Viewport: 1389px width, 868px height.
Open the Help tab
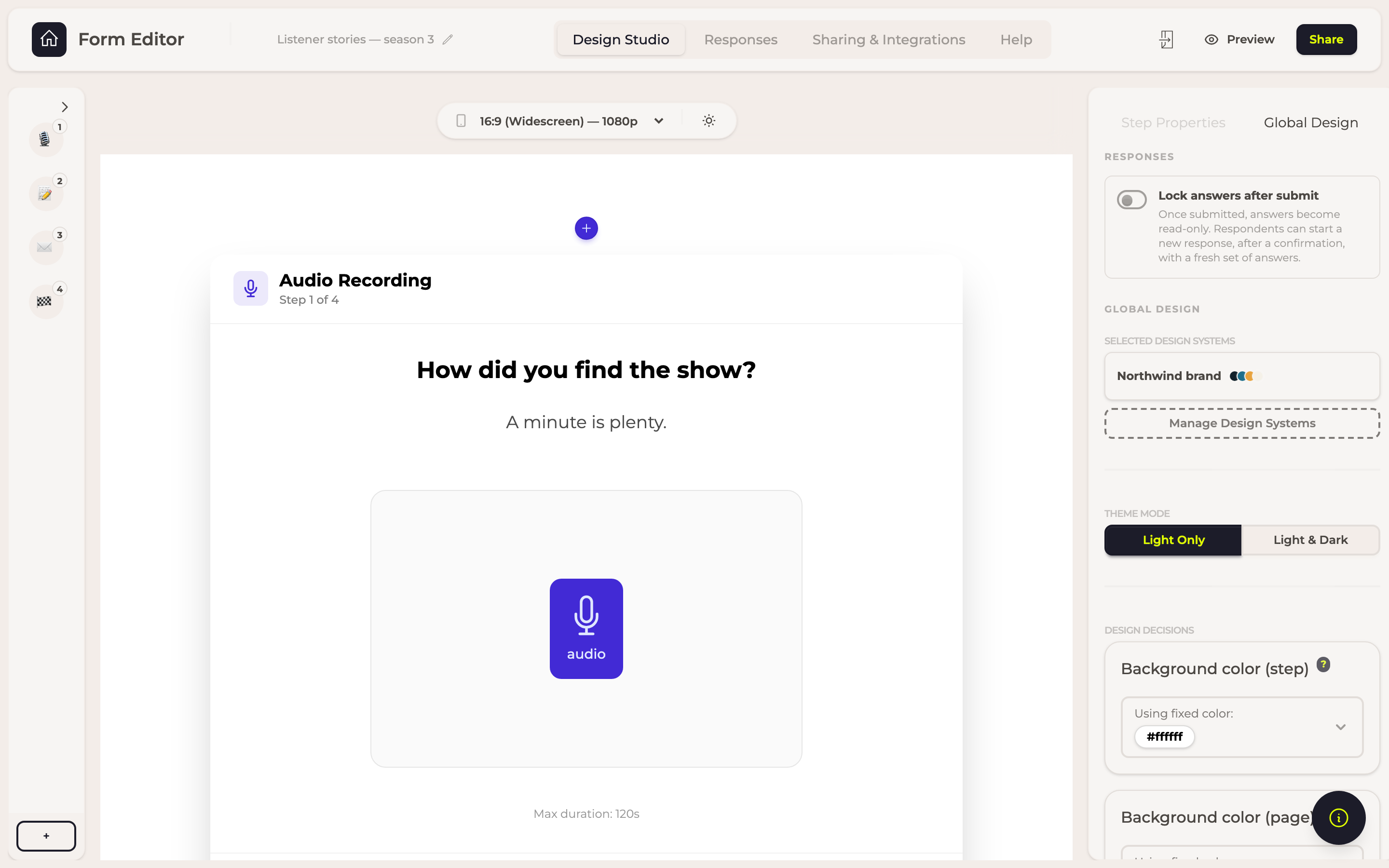[x=1016, y=40]
